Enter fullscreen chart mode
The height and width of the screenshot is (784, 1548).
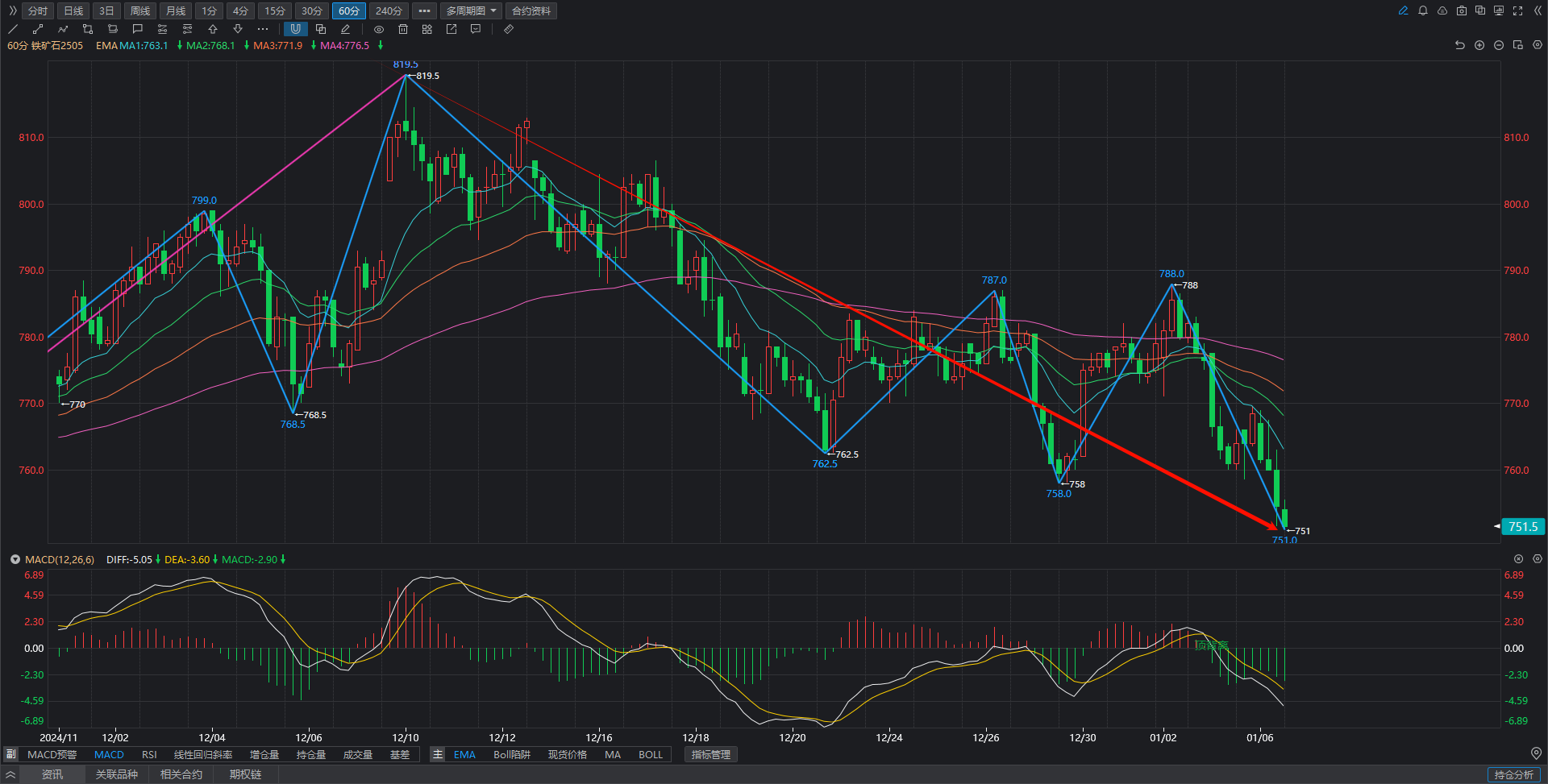(1518, 10)
